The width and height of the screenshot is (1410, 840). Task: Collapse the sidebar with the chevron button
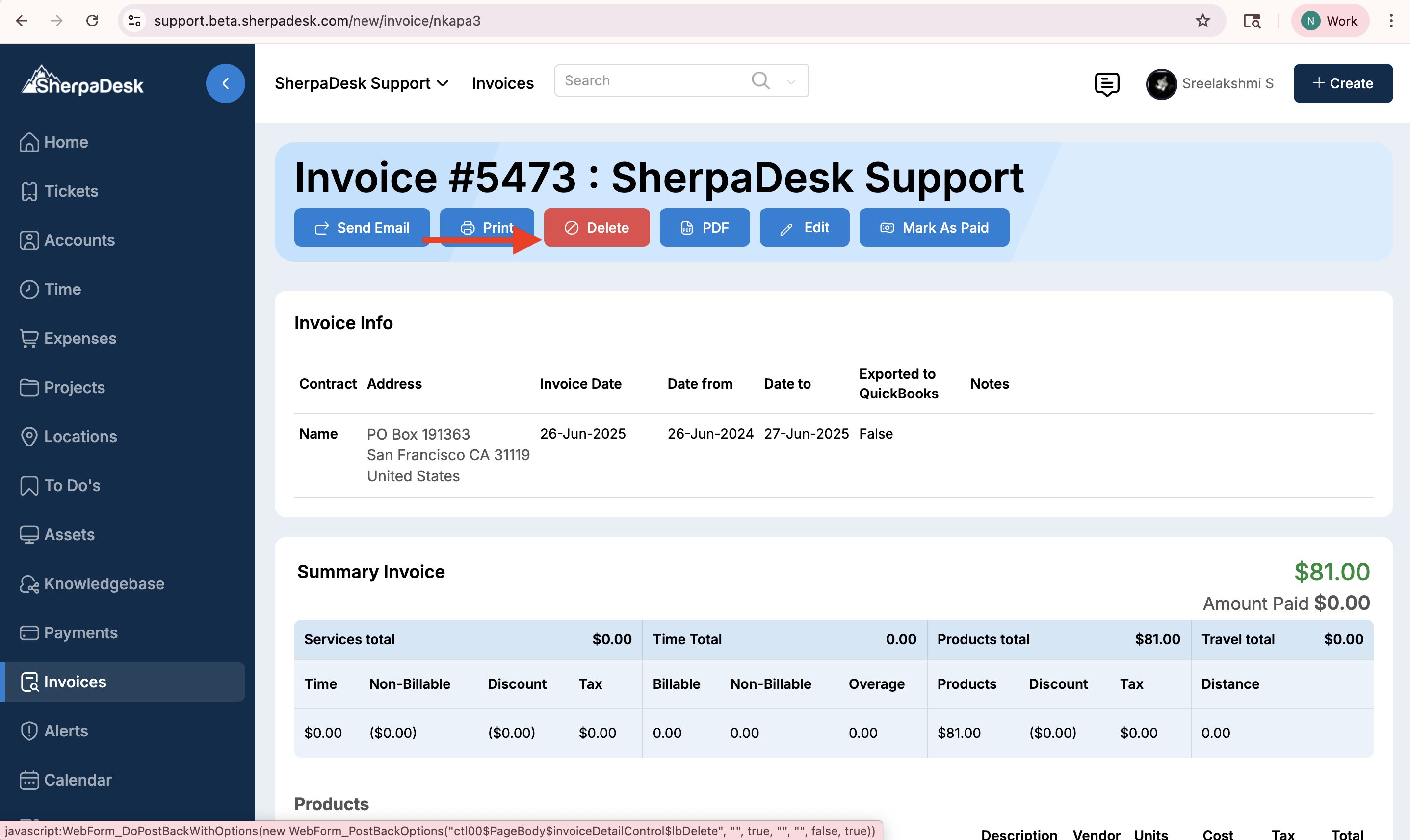point(225,83)
